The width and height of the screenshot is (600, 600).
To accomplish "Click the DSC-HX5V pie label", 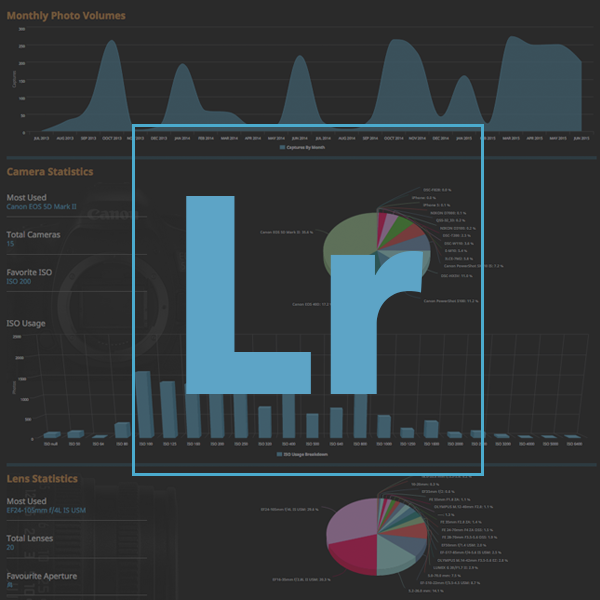I will pyautogui.click(x=457, y=276).
